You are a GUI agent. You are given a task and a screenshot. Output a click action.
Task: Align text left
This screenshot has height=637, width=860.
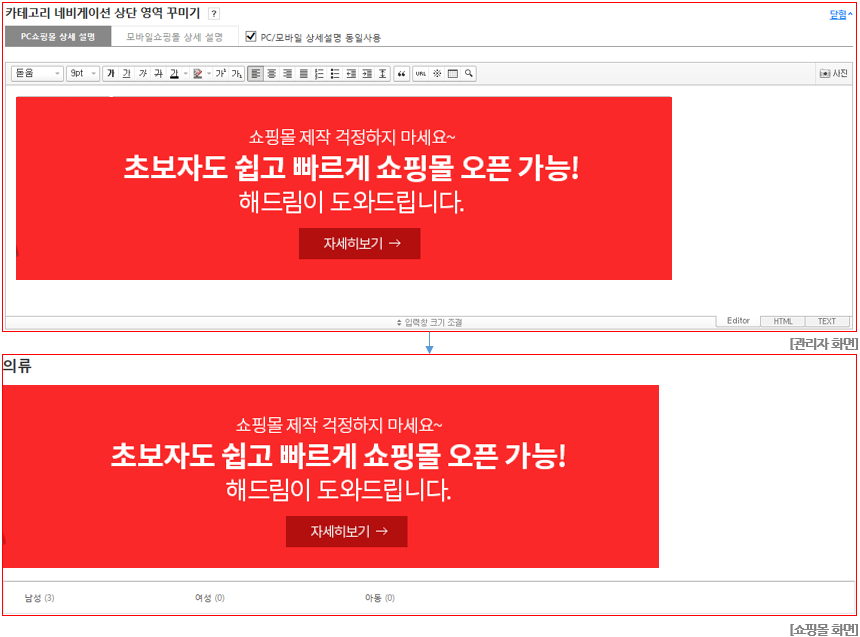[x=256, y=74]
